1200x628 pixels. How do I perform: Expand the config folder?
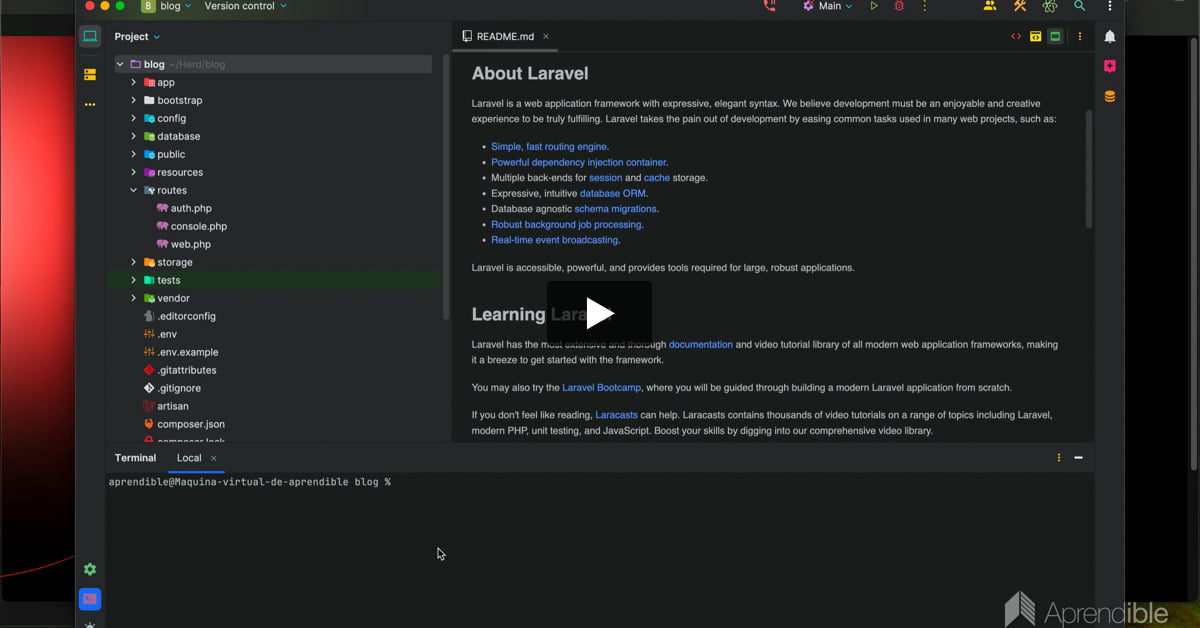pos(133,118)
